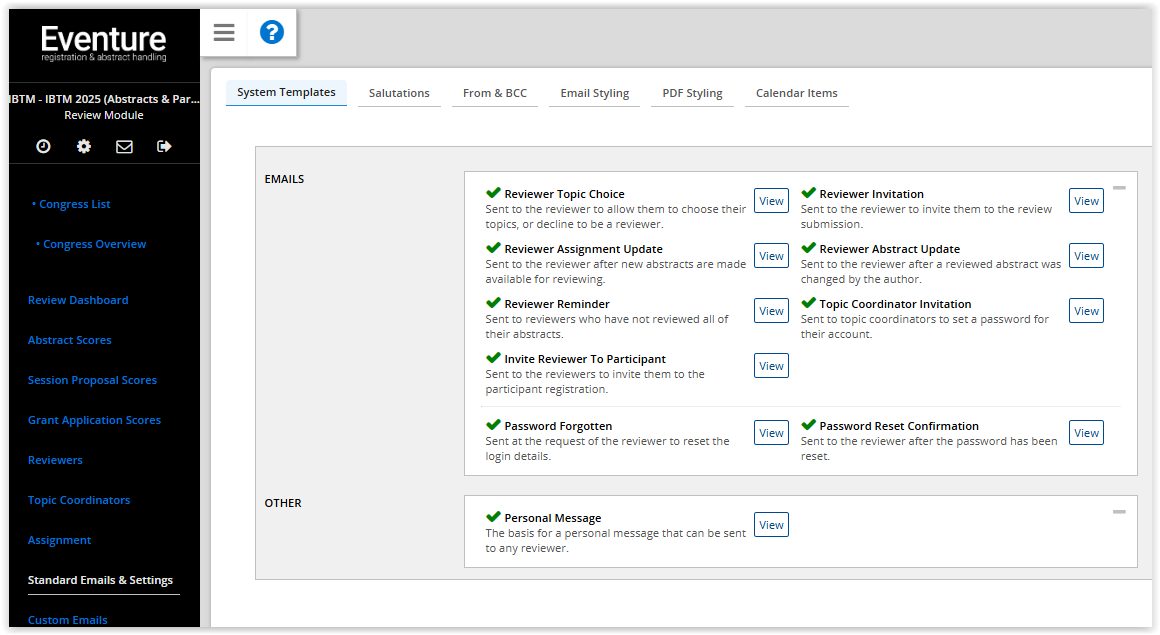Click the Review Module label

click(x=104, y=115)
